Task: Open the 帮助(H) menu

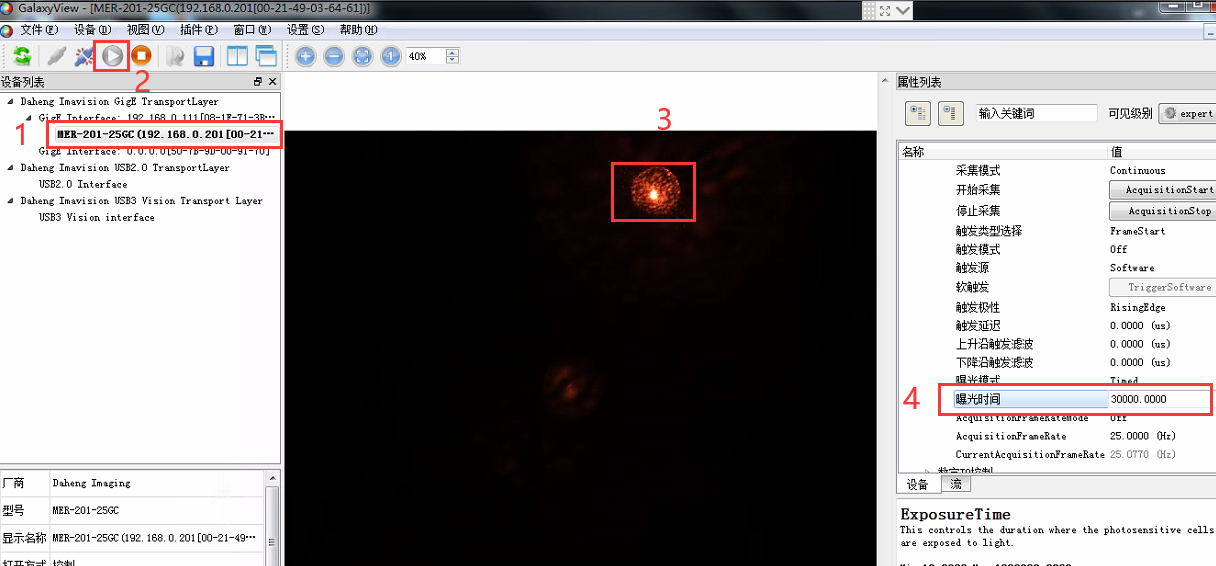Action: (358, 30)
